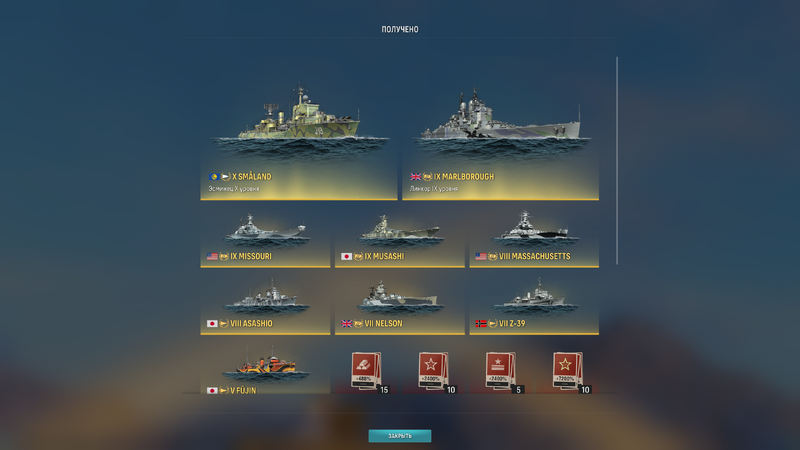Open the VII Nelson ship reward
The width and height of the screenshot is (800, 450).
click(399, 303)
